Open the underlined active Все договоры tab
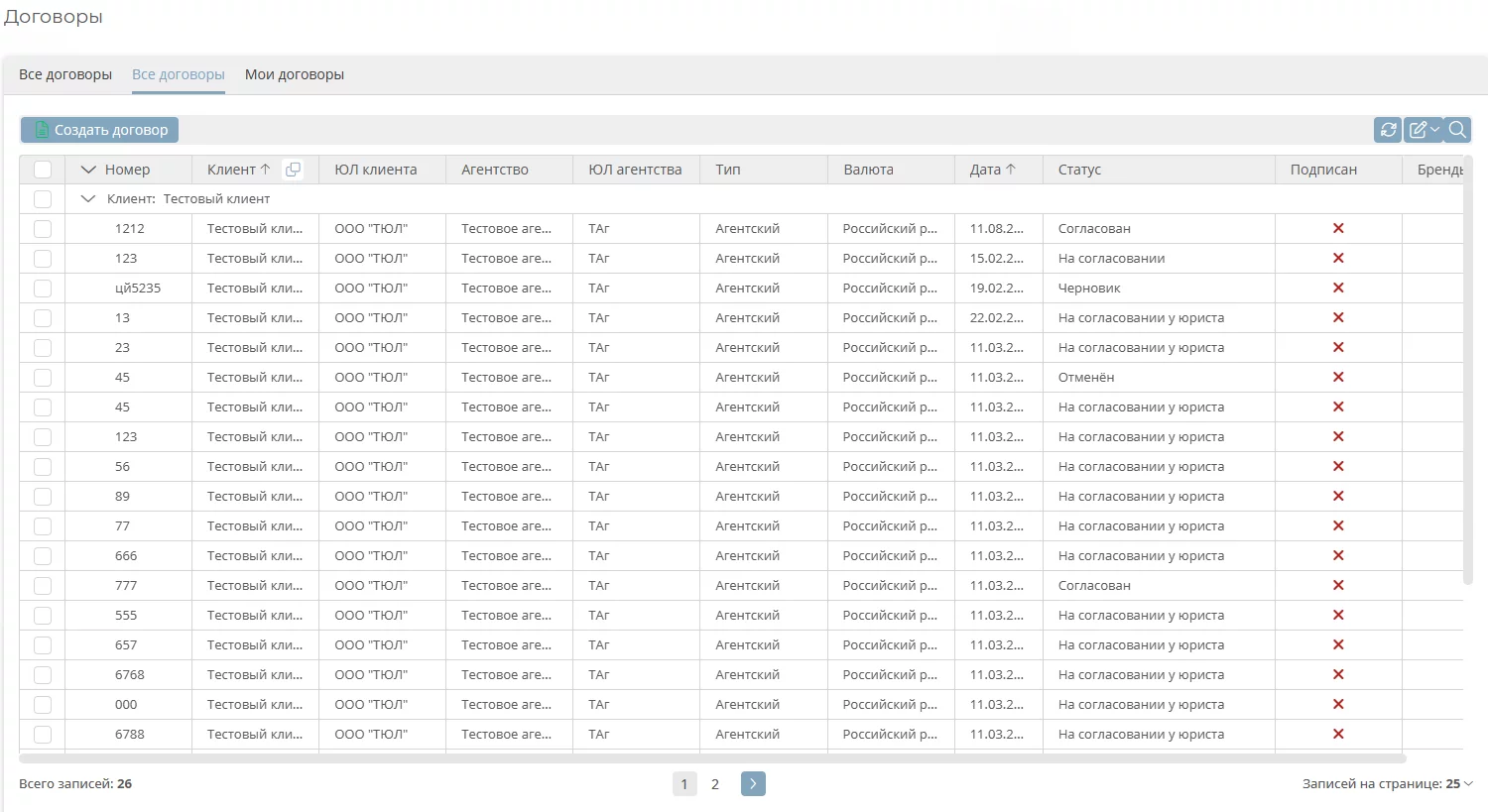Viewport: 1488px width, 812px height. pyautogui.click(x=179, y=74)
